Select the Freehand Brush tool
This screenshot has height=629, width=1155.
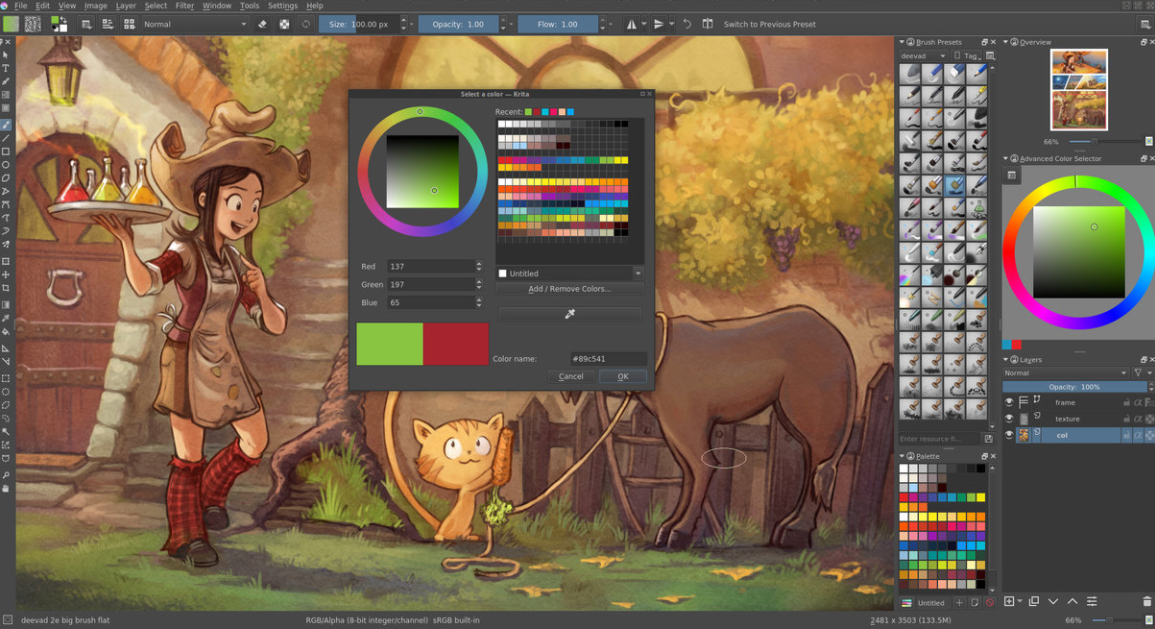click(6, 124)
